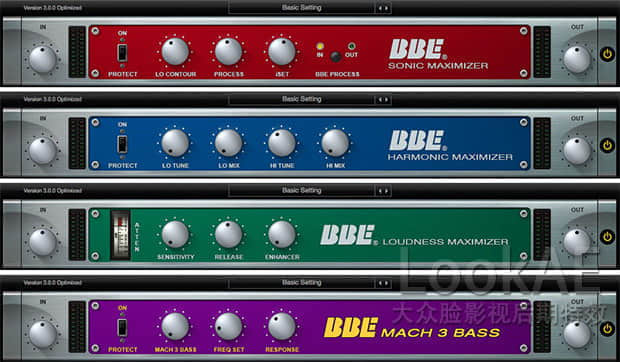The height and width of the screenshot is (362, 620).
Task: Click power button on Harmonic Maximizer
Action: [607, 145]
